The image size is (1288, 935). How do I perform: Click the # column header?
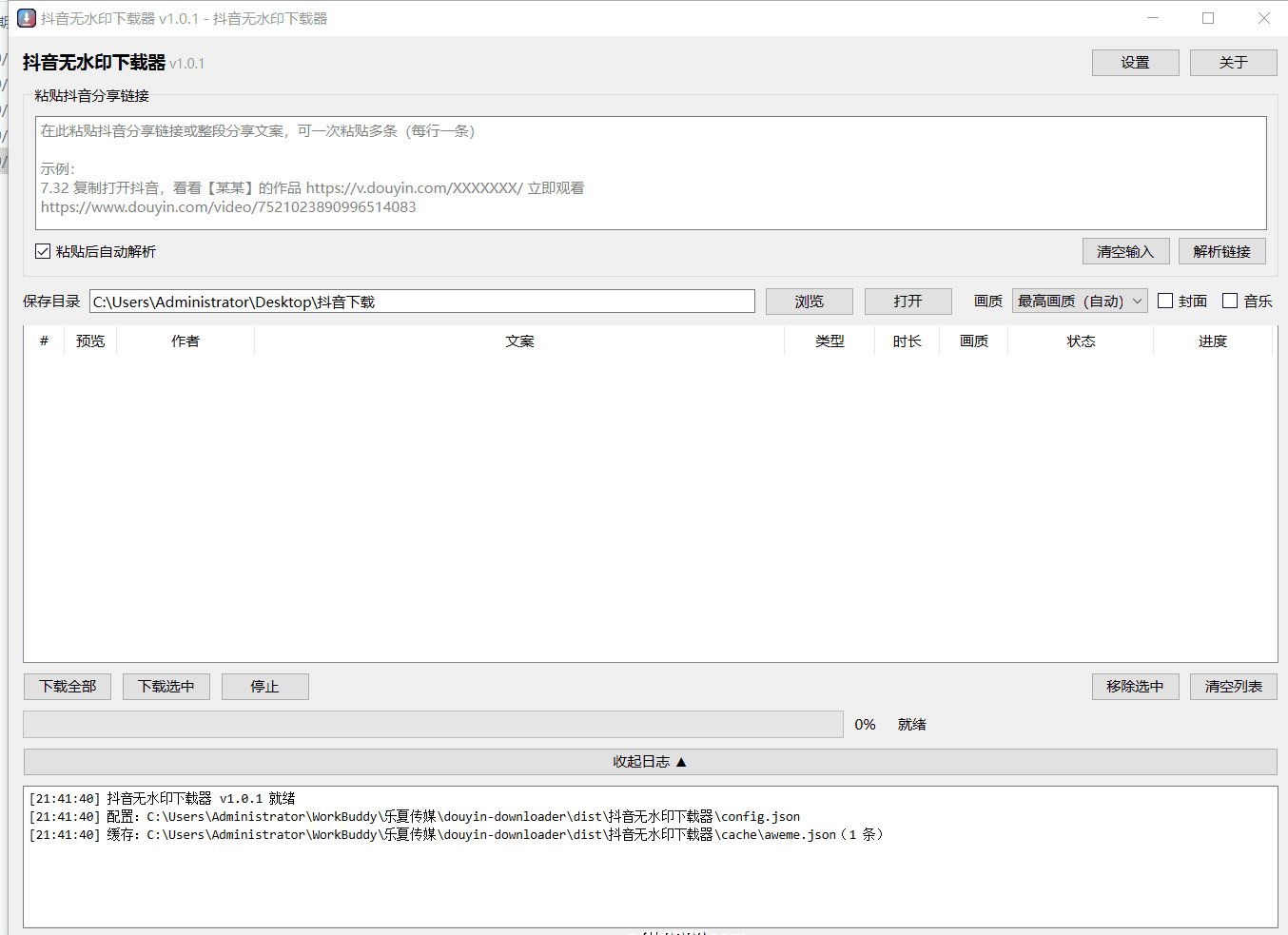(x=44, y=341)
